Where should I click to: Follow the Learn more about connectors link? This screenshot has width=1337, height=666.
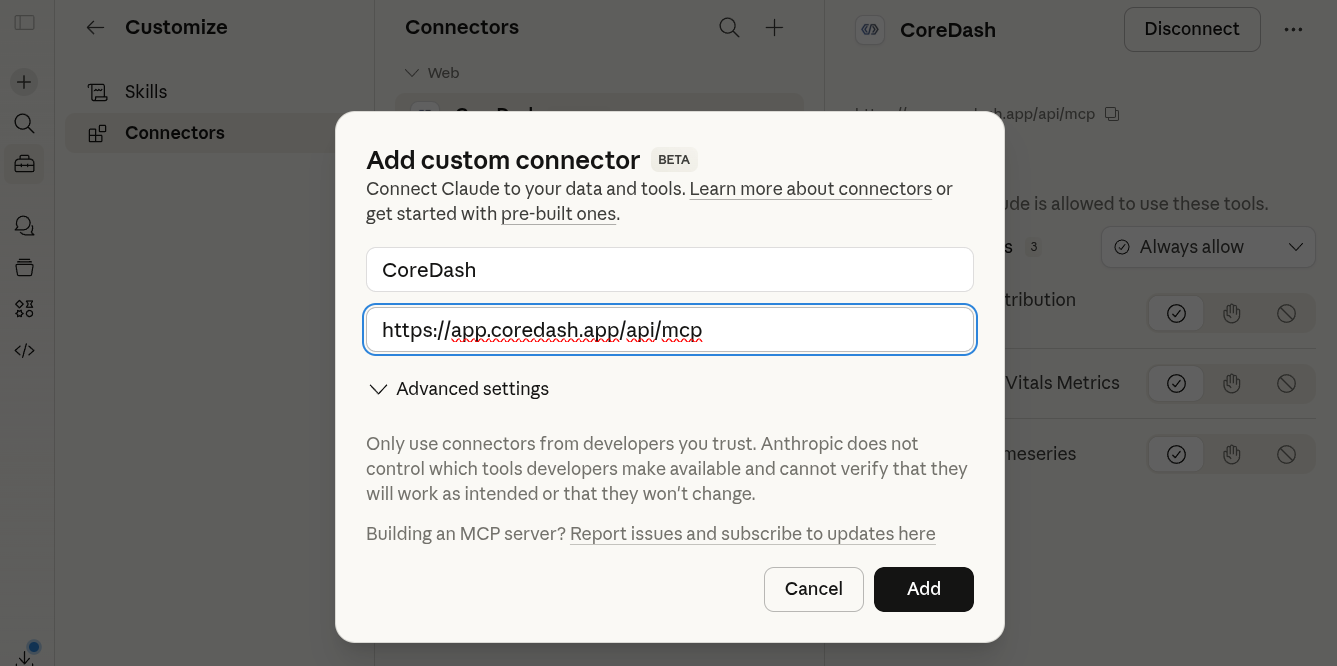point(810,189)
